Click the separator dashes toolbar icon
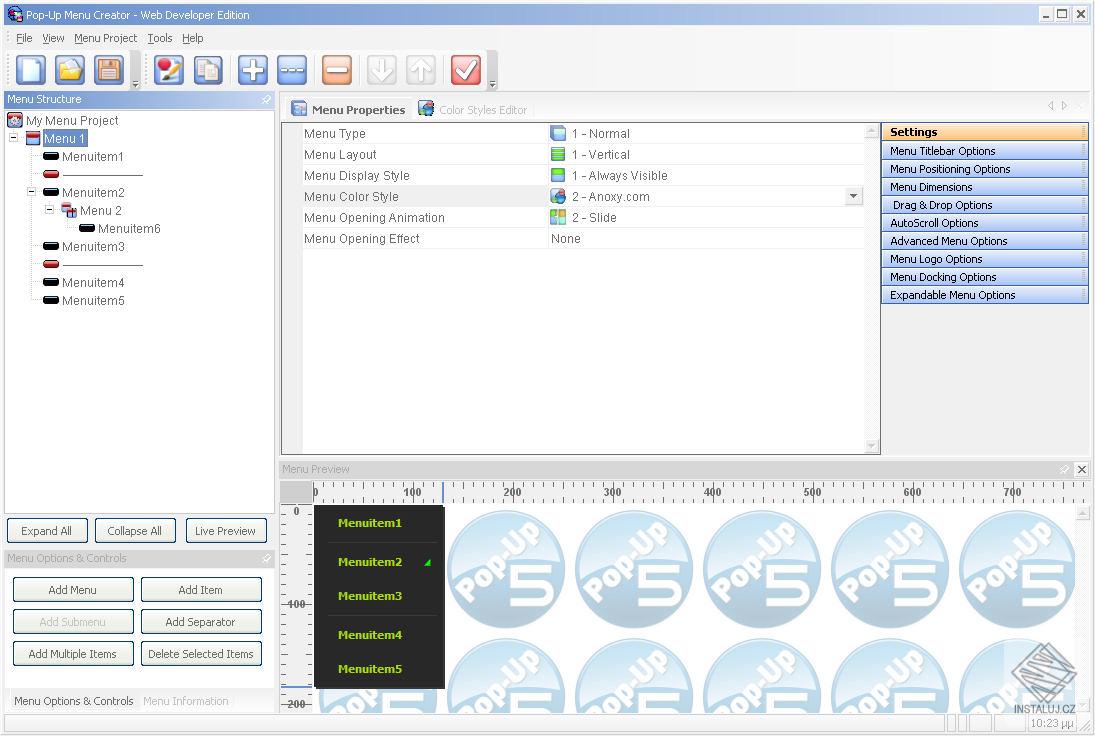Screen dimensions: 1095x736 click(292, 70)
